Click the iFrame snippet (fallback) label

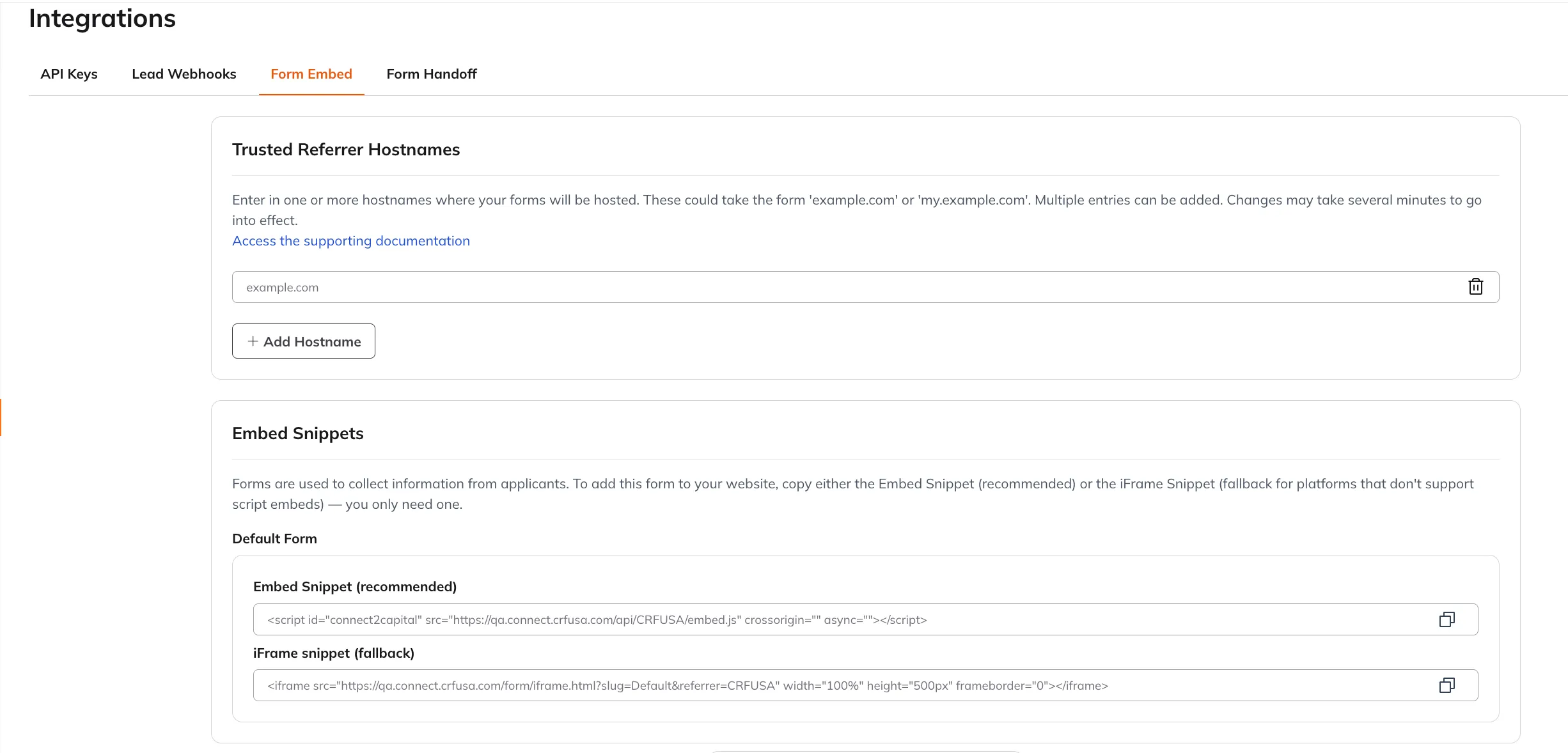(x=334, y=653)
